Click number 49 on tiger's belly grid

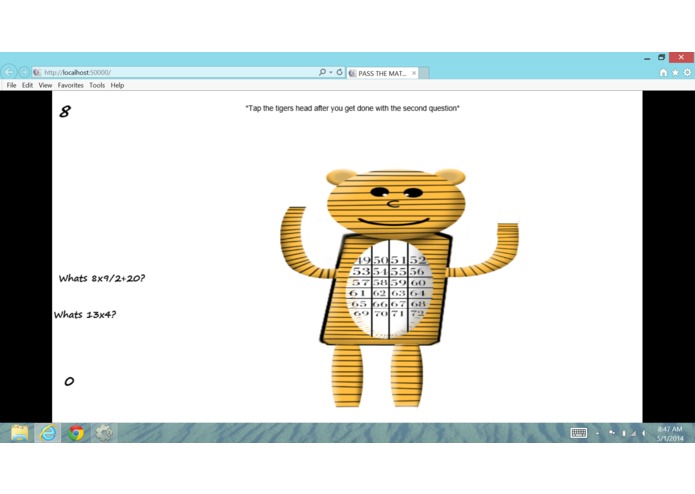[363, 260]
